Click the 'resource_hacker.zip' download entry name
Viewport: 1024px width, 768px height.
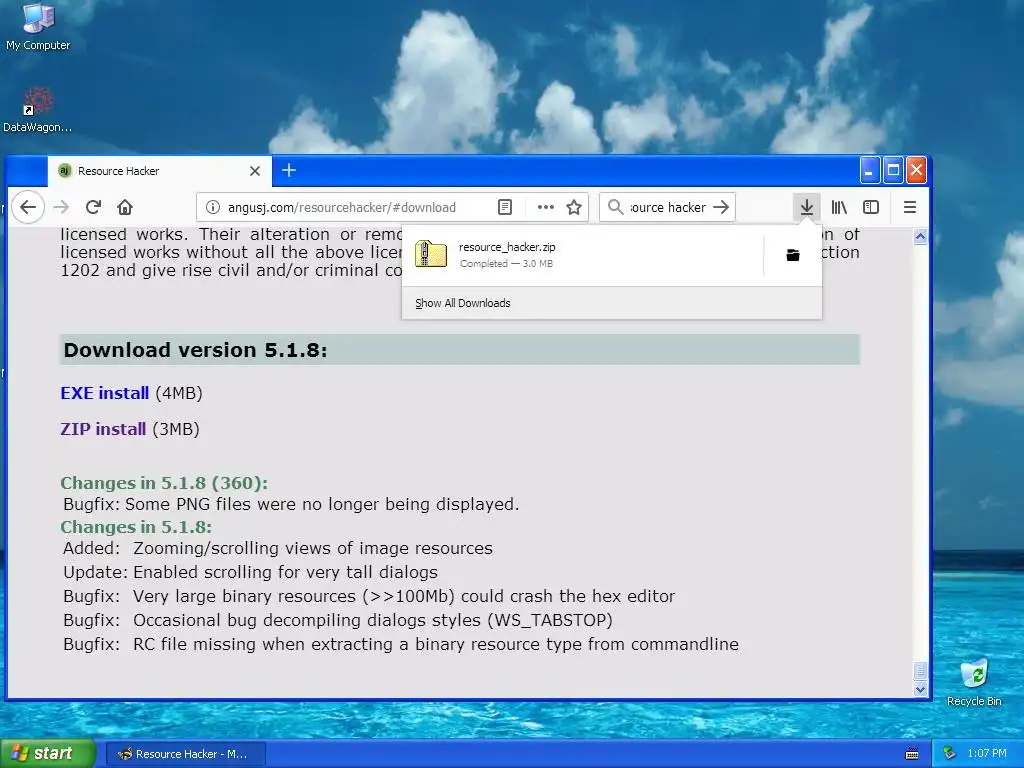[x=507, y=247]
